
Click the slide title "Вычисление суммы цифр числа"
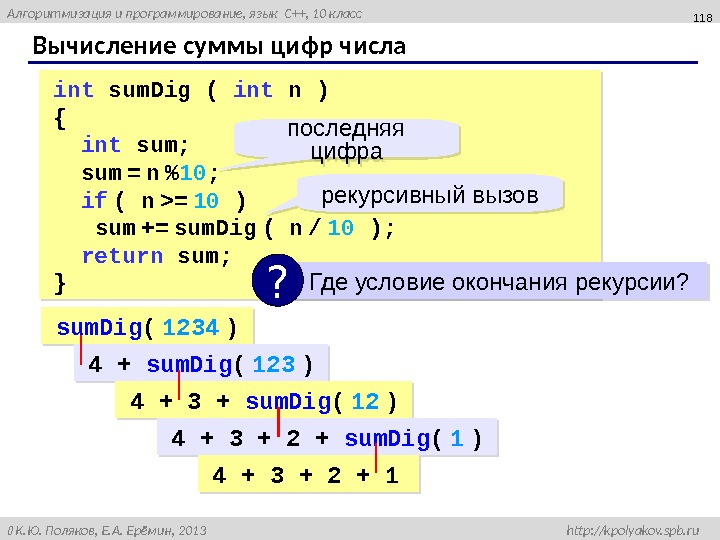coord(219,46)
